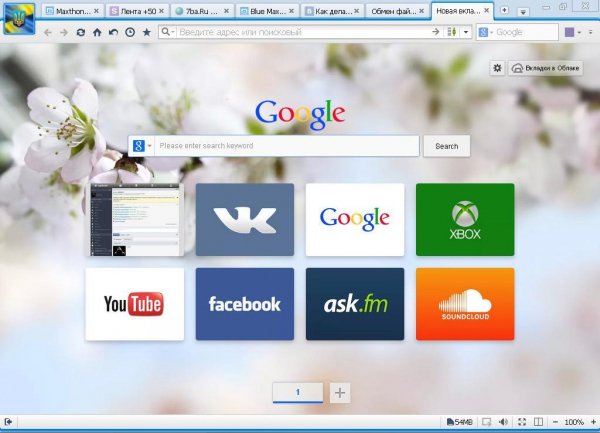Viewport: 600px width, 433px height.
Task: Focus the Please enter search keyword field
Action: click(287, 146)
